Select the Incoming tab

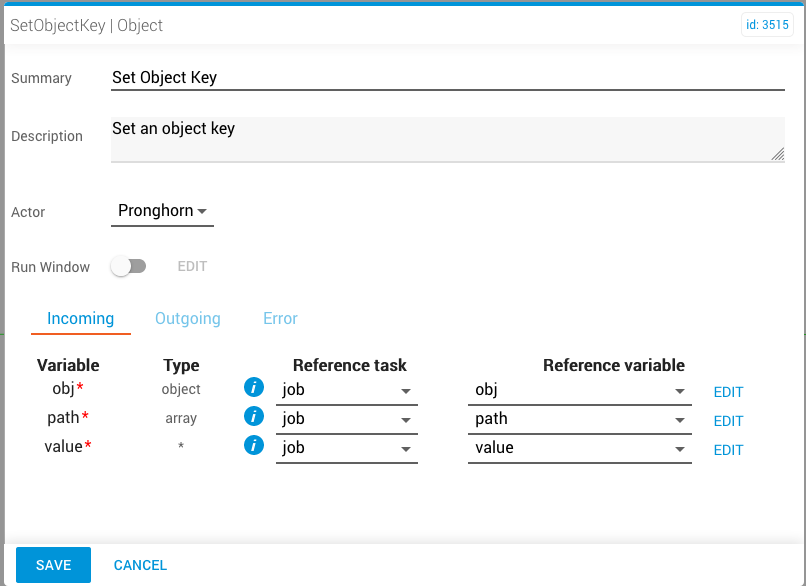(x=81, y=318)
